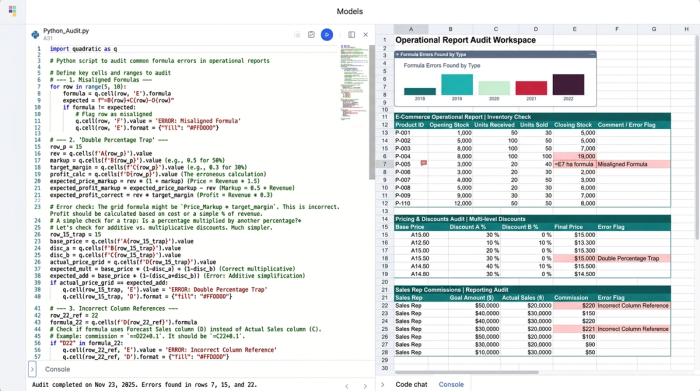The height and width of the screenshot is (391, 700).
Task: Select the $50 Commission cell in last row
Action: pos(575,353)
